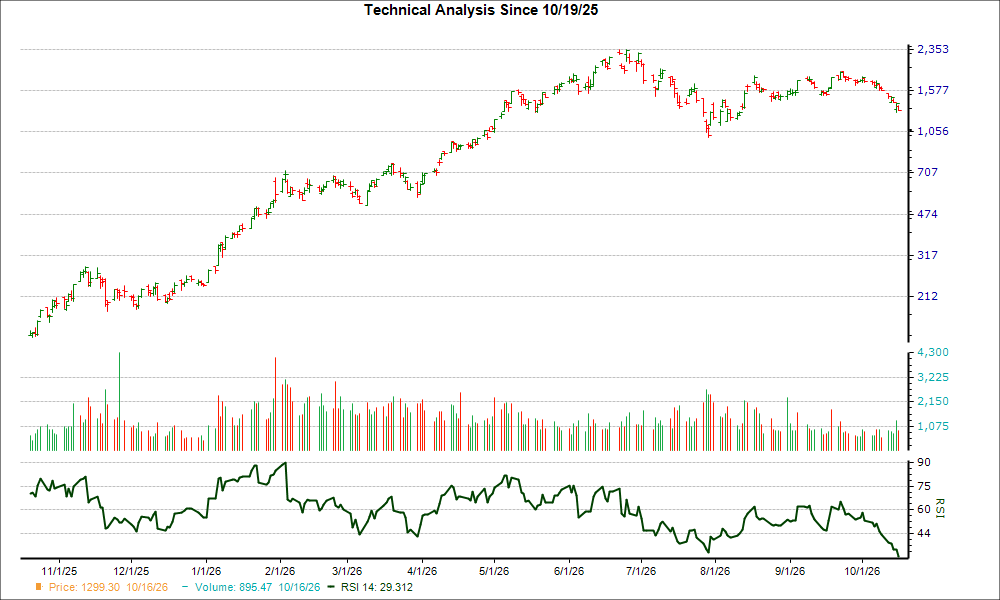Viewport: 1000px width, 600px height.
Task: Click the teal Volume legend dash
Action: click(x=185, y=587)
